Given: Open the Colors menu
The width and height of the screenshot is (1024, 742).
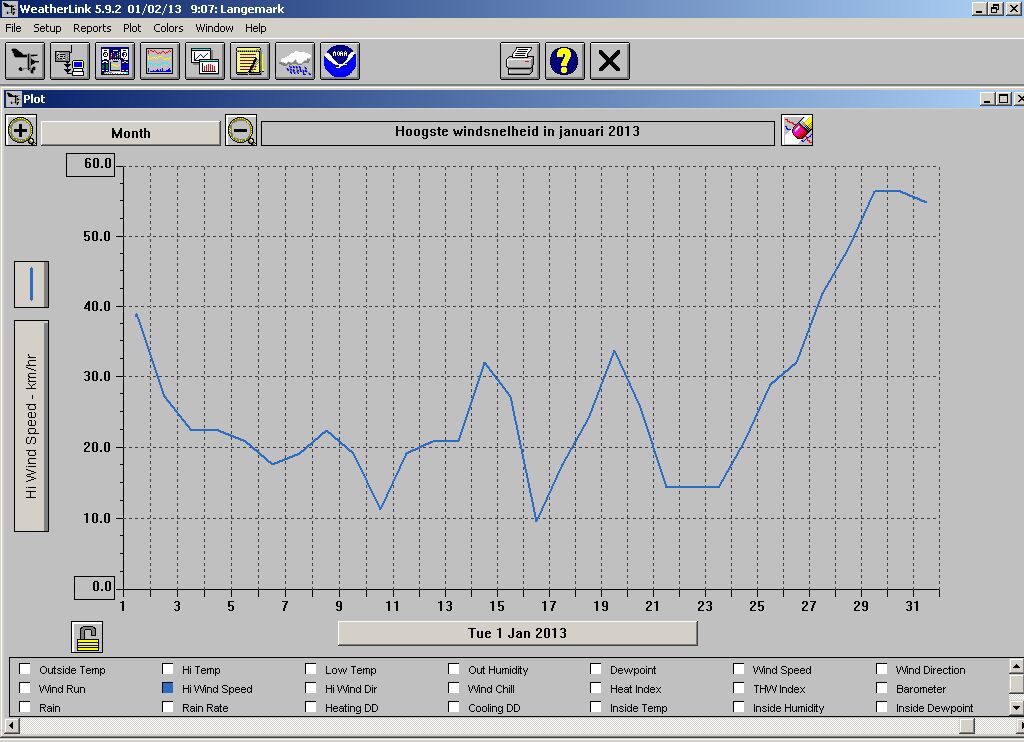Looking at the screenshot, I should pos(168,28).
